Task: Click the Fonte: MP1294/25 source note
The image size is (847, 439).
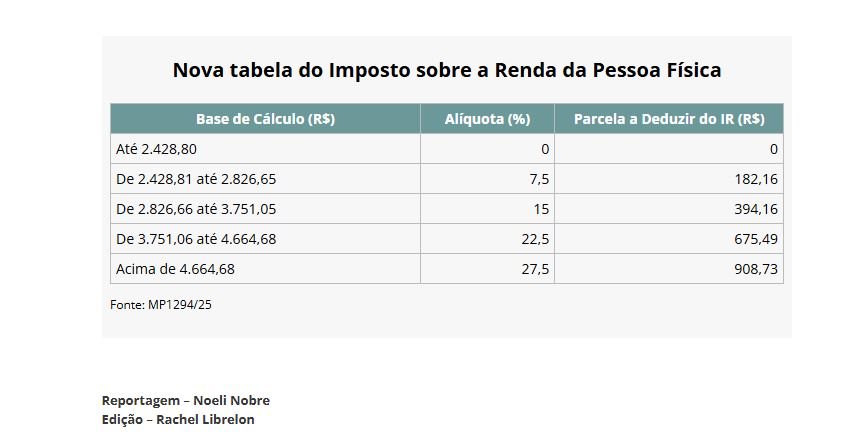Action: [161, 304]
